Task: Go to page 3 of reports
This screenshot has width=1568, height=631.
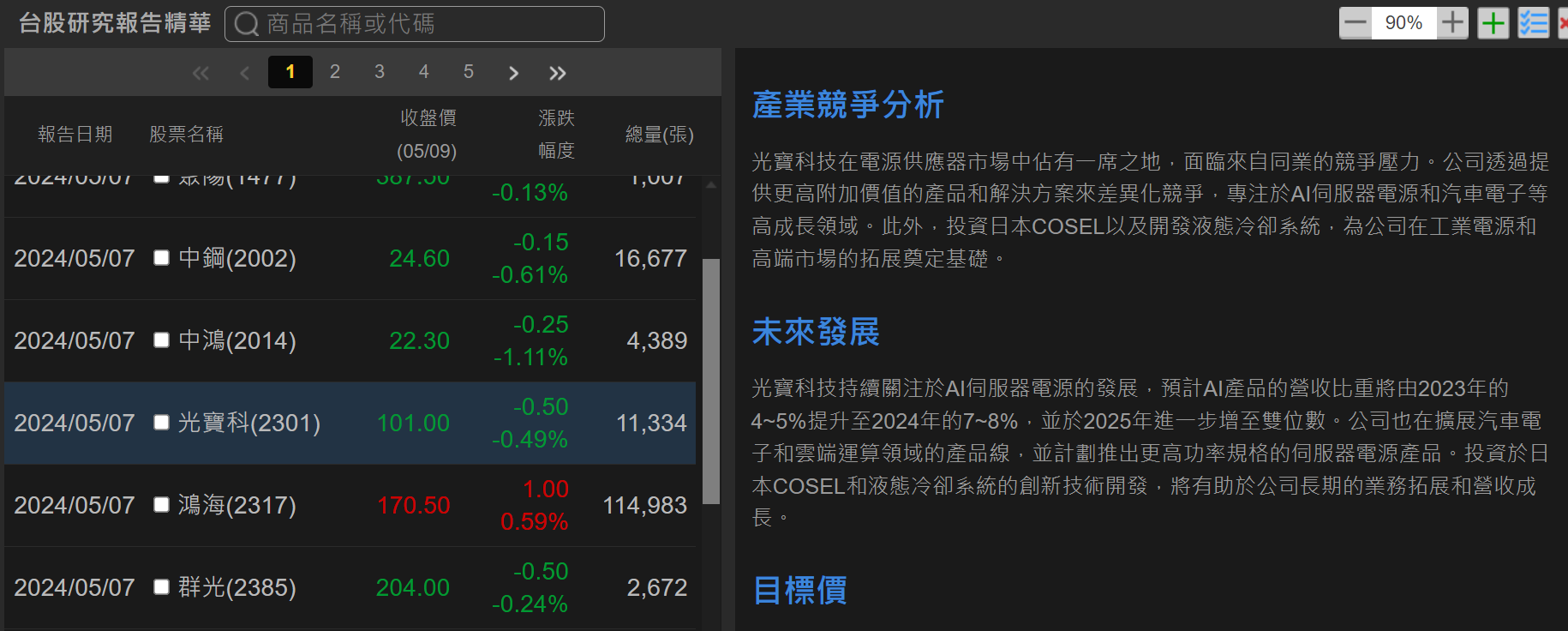Action: [380, 72]
